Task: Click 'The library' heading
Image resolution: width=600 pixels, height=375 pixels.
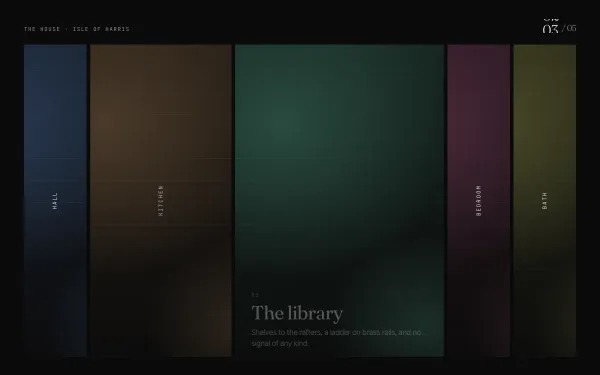Action: click(297, 313)
